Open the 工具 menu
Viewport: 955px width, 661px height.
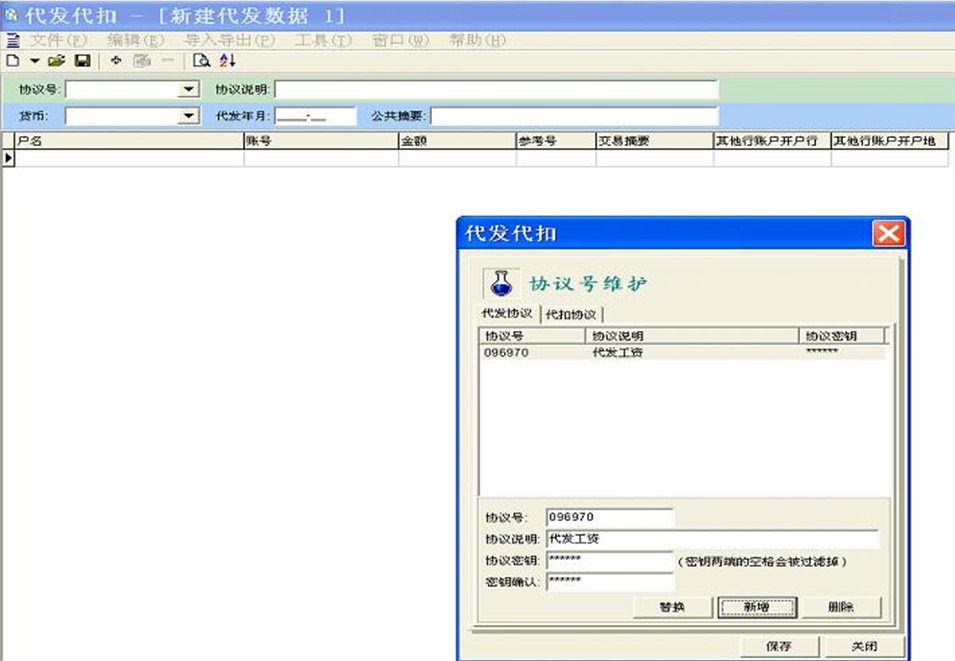(x=323, y=40)
